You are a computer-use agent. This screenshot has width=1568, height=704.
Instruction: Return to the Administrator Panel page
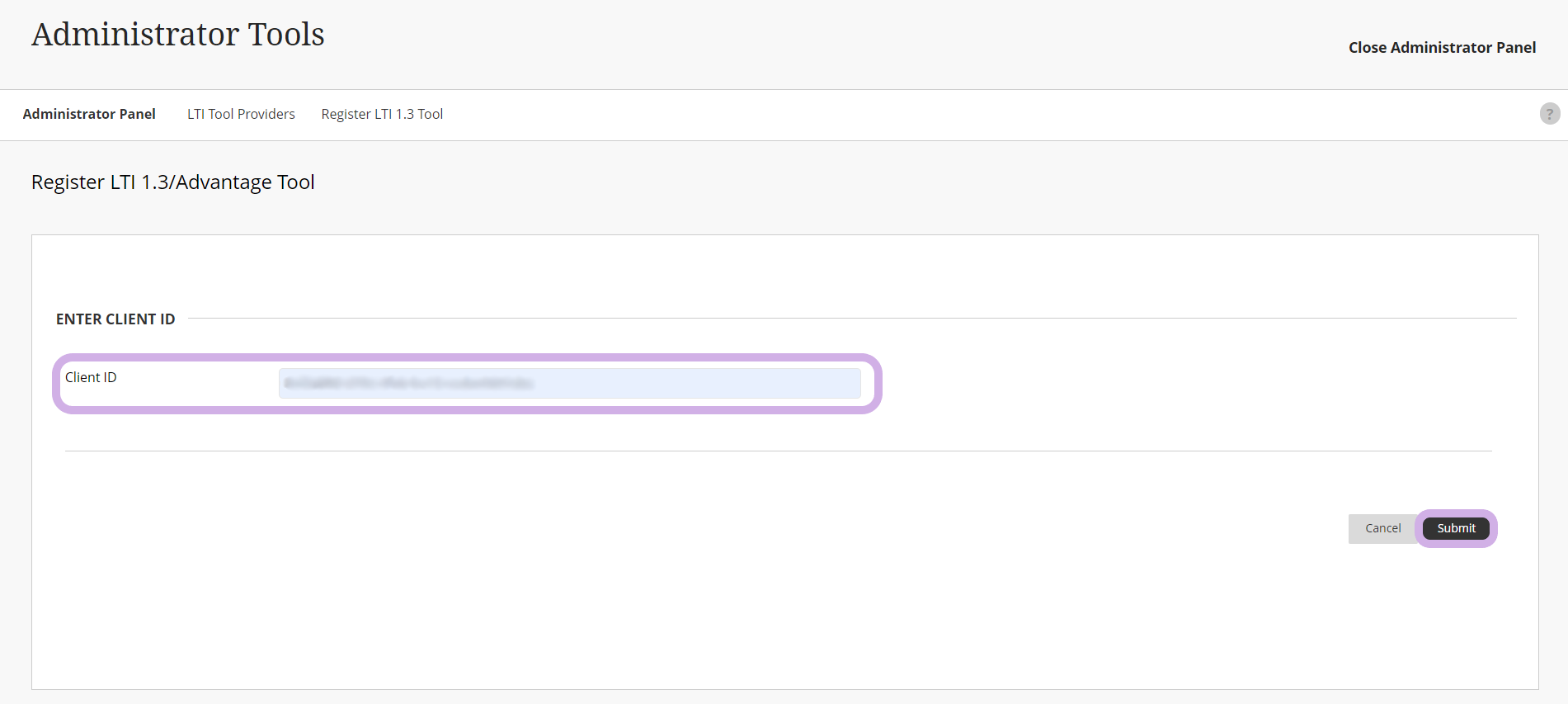coord(89,114)
